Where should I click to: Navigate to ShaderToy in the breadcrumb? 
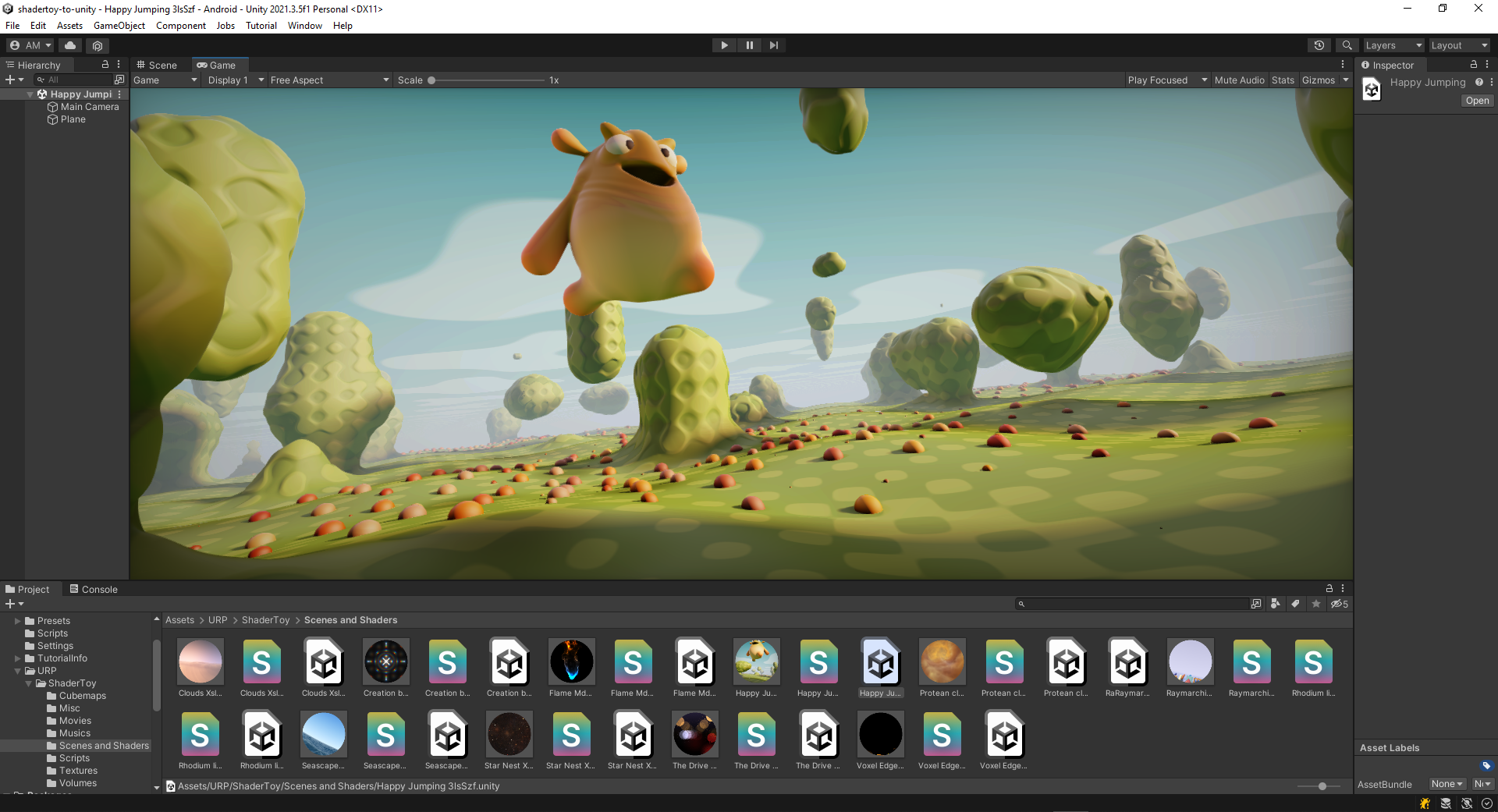(x=265, y=620)
